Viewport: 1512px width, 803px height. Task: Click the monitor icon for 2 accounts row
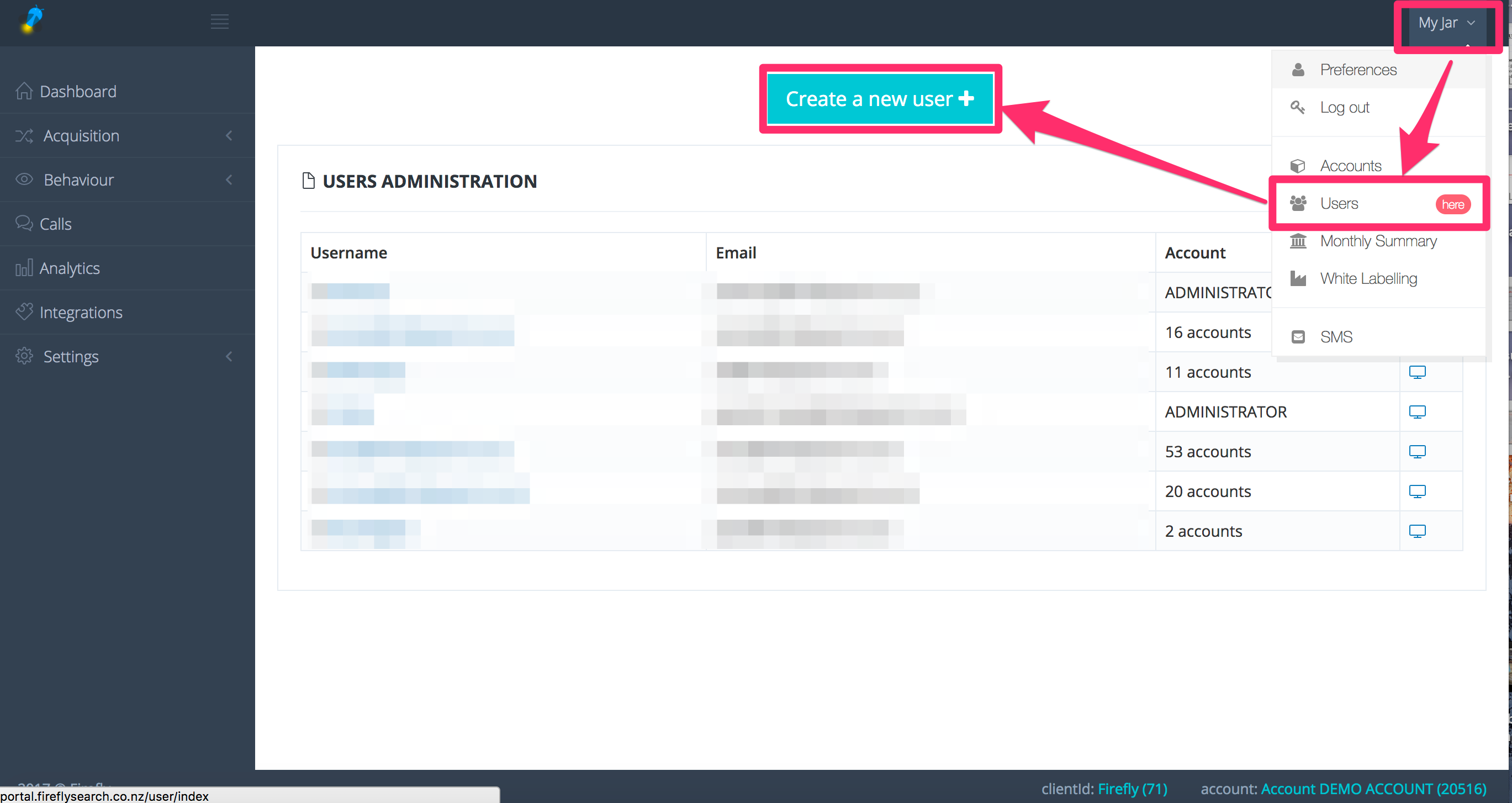coord(1417,531)
